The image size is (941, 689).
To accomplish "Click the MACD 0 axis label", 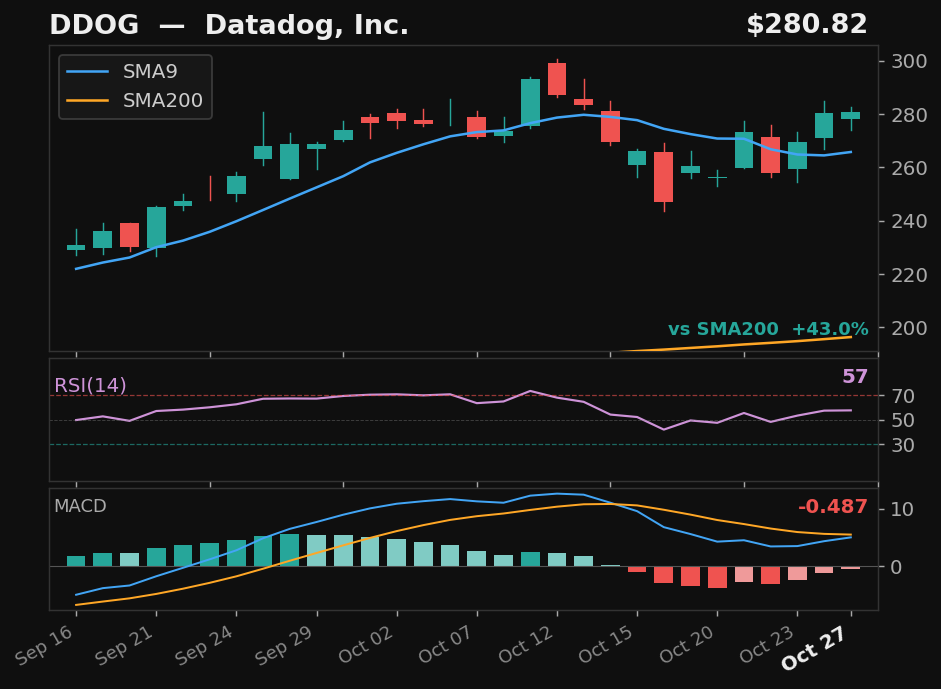I will (x=897, y=567).
